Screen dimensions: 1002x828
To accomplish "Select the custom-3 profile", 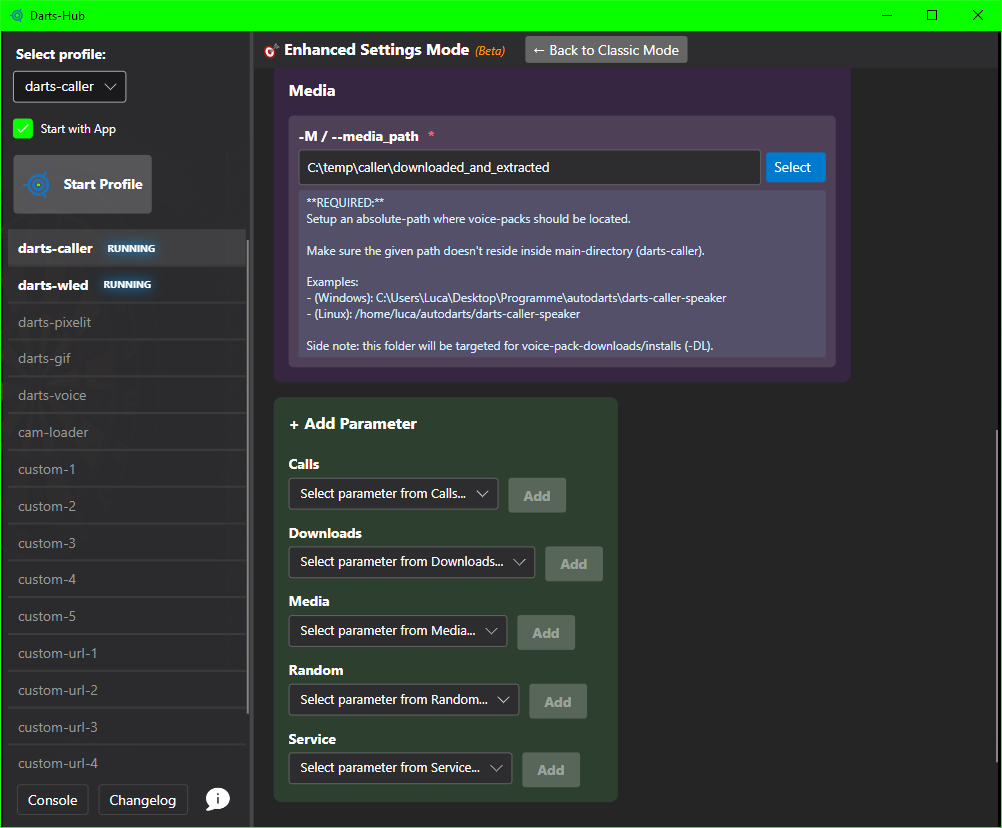I will click(x=127, y=543).
